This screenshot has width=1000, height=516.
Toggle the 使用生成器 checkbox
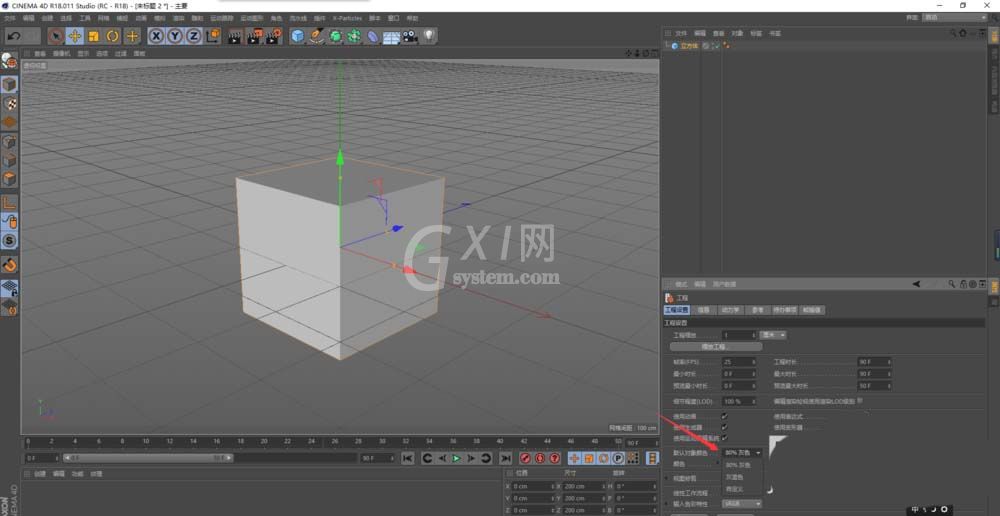click(x=724, y=427)
